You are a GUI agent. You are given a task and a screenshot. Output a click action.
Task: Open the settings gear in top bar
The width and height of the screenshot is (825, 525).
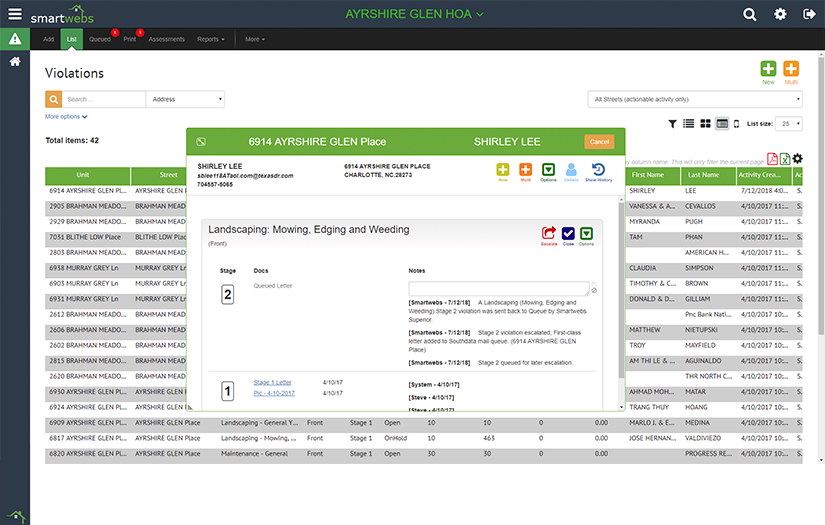click(780, 14)
